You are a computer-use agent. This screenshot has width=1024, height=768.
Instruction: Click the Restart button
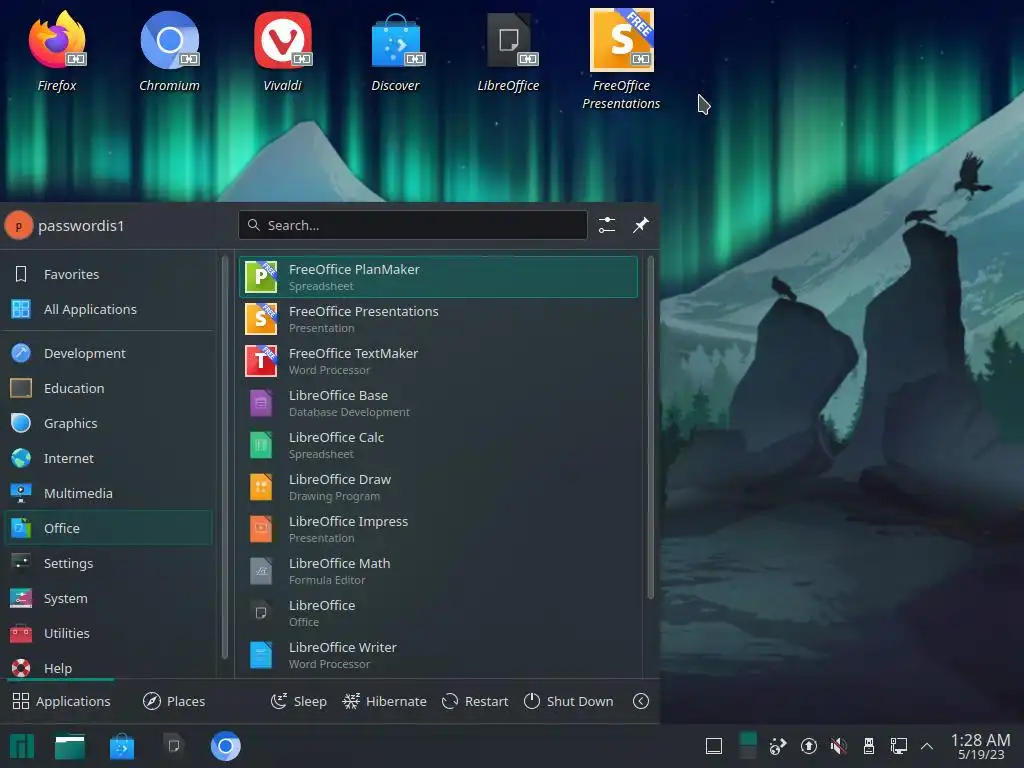pos(475,701)
